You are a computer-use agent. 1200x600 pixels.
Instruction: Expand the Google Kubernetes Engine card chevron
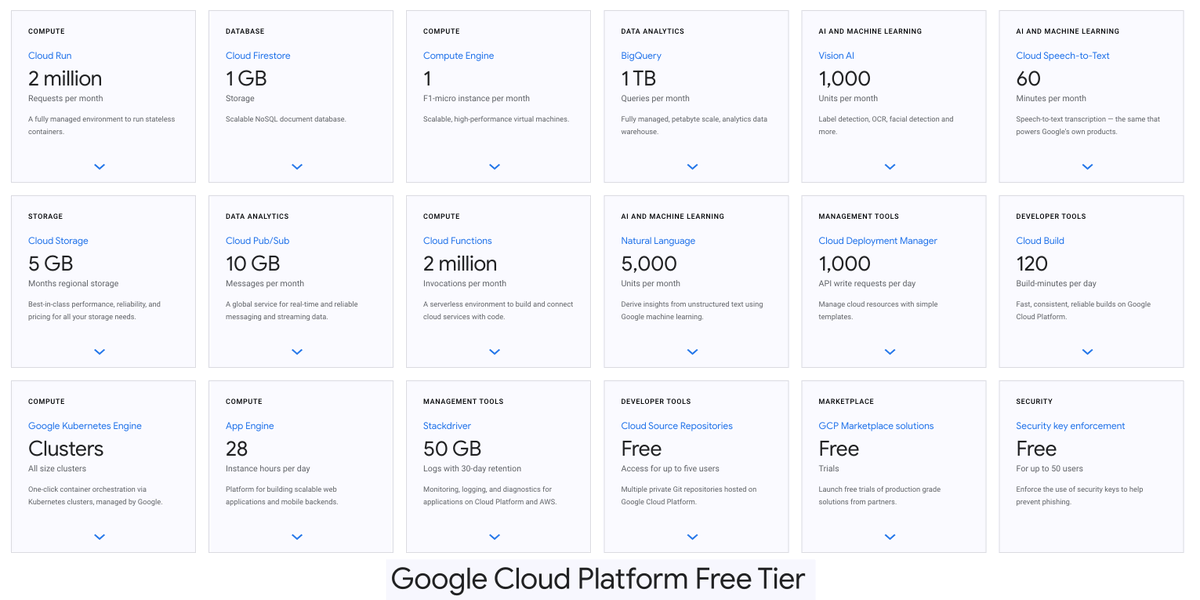(99, 537)
